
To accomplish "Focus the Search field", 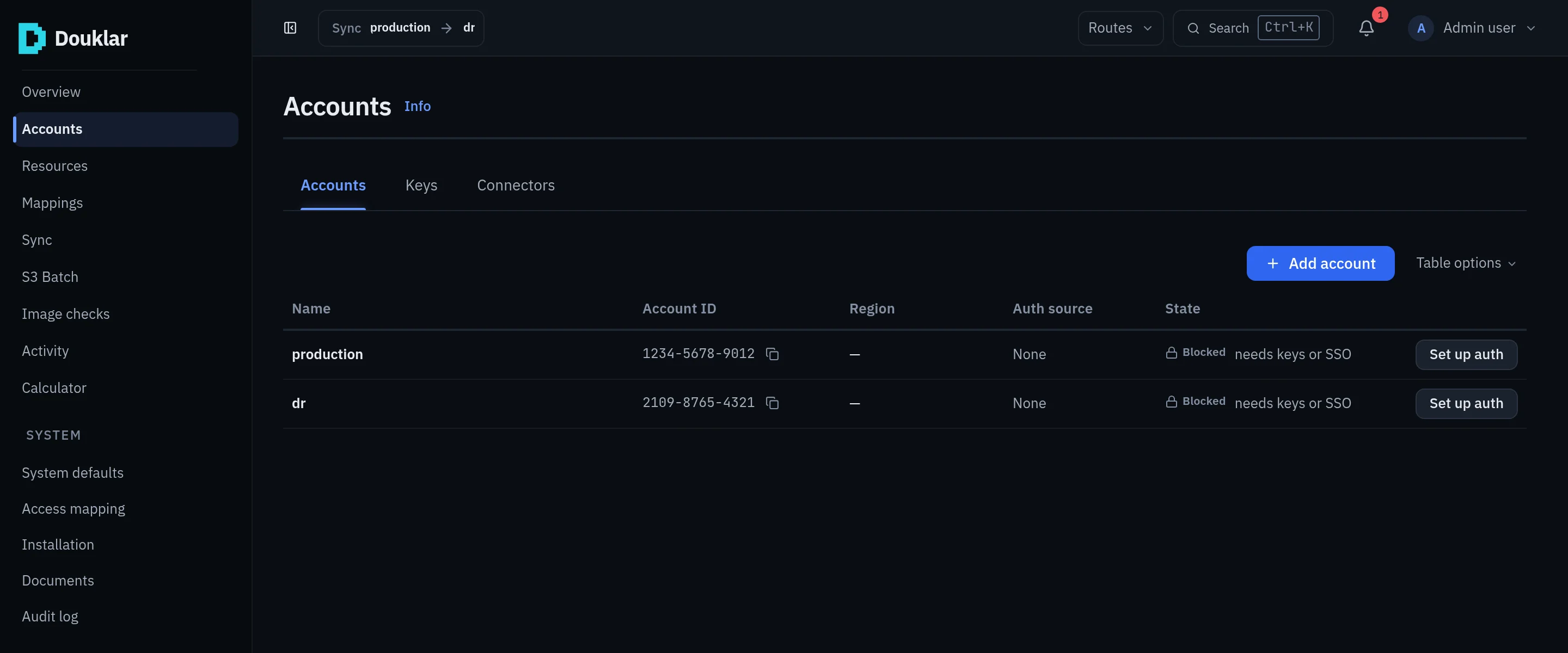I will click(1253, 28).
